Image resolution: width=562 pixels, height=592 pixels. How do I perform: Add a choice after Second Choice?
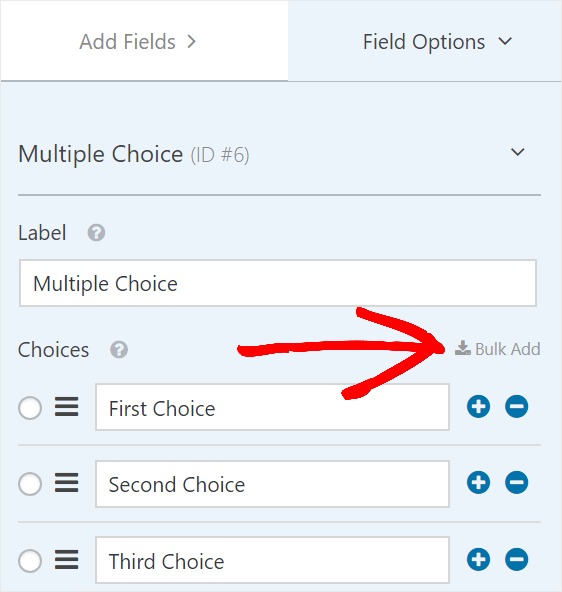(478, 483)
